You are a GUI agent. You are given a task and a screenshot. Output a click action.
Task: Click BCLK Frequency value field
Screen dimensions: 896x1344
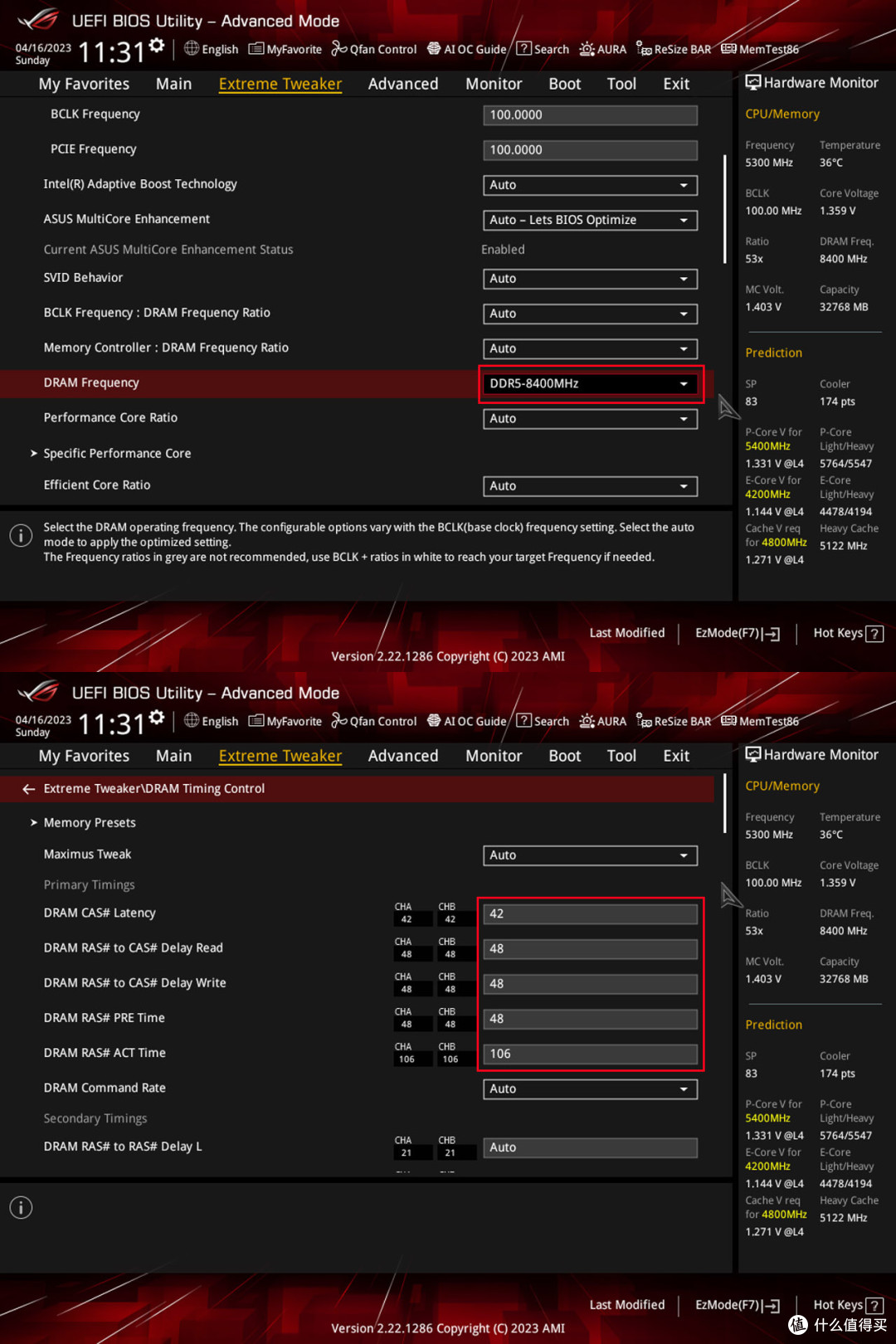click(x=590, y=115)
